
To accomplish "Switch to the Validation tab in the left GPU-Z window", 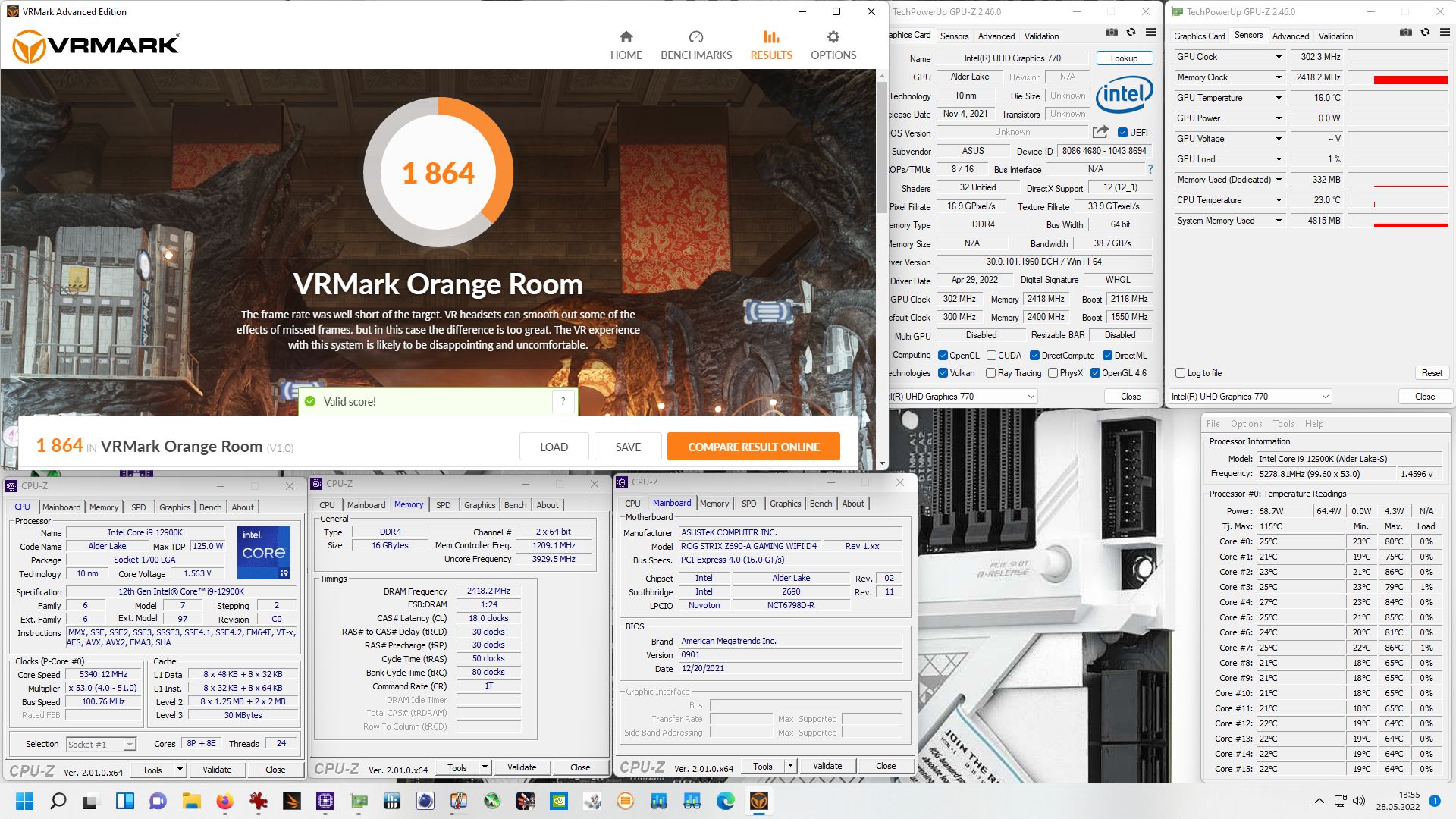I will [x=1041, y=36].
